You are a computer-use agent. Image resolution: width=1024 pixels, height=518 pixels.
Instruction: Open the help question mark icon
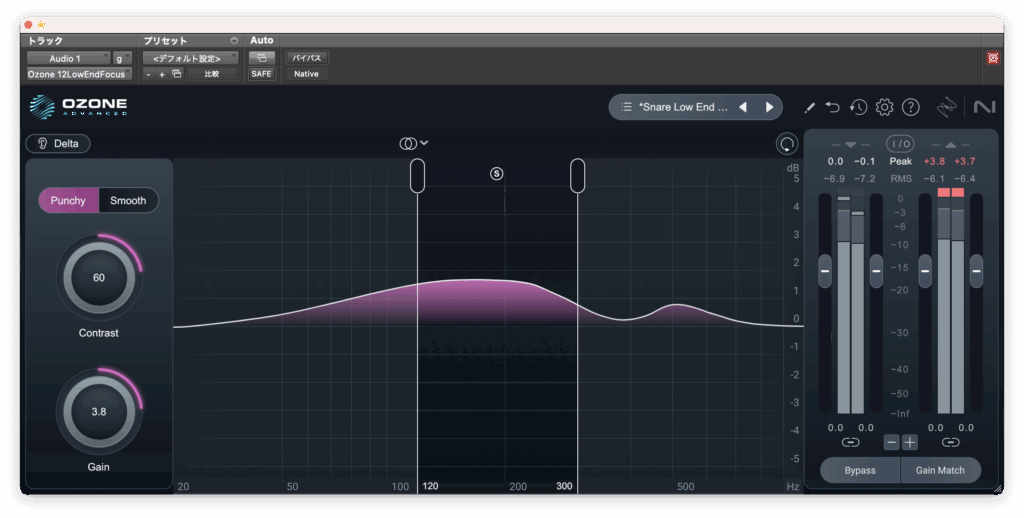click(910, 107)
